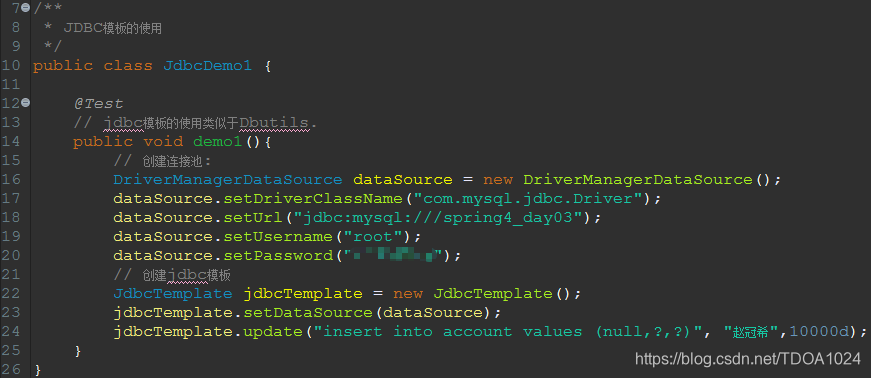Collapse the Javadoc comment fold at line 7
Screen dimensions: 871x378
[26, 8]
